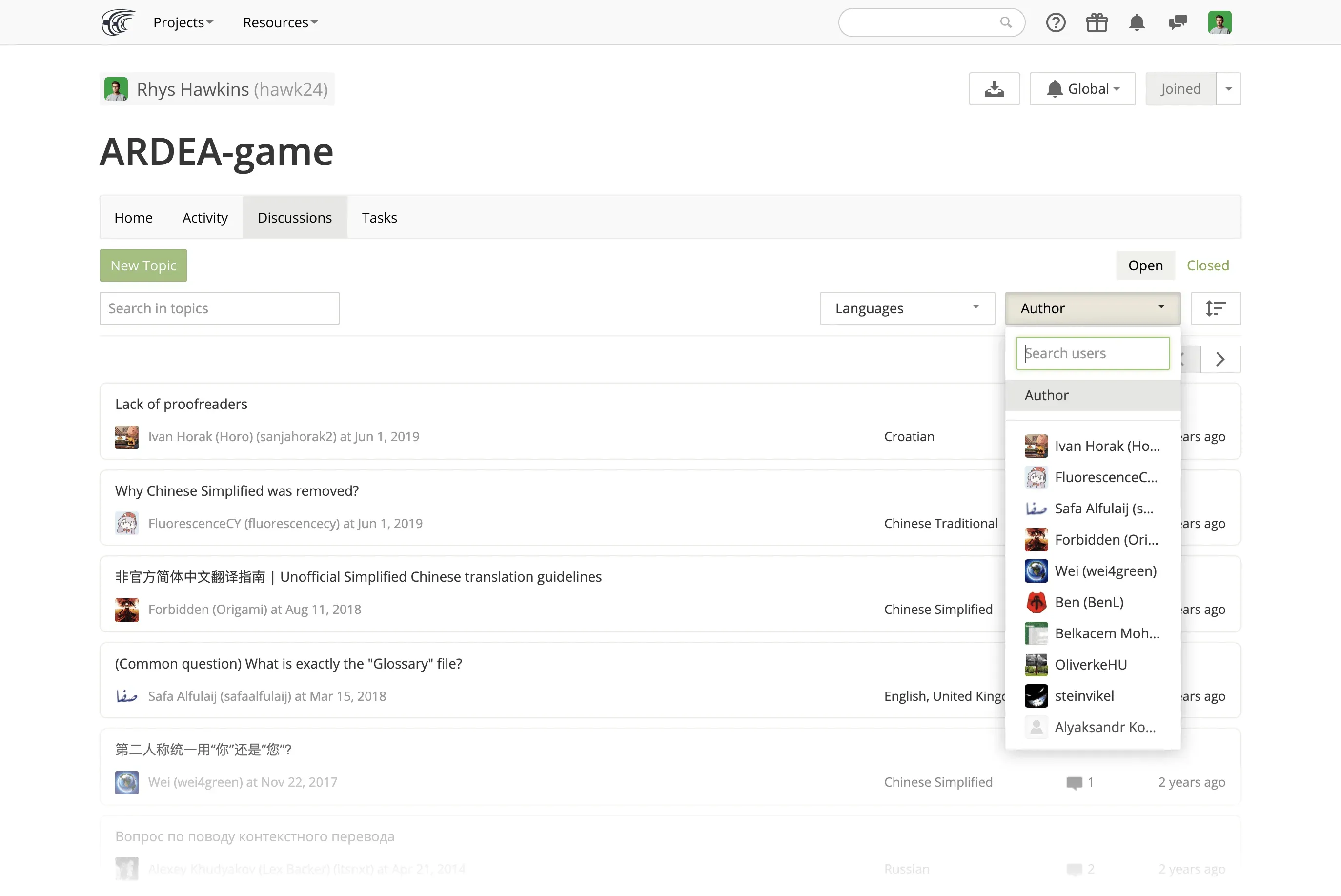Click the New Topic button
Screen dimensions: 1341x896
pyautogui.click(x=143, y=265)
